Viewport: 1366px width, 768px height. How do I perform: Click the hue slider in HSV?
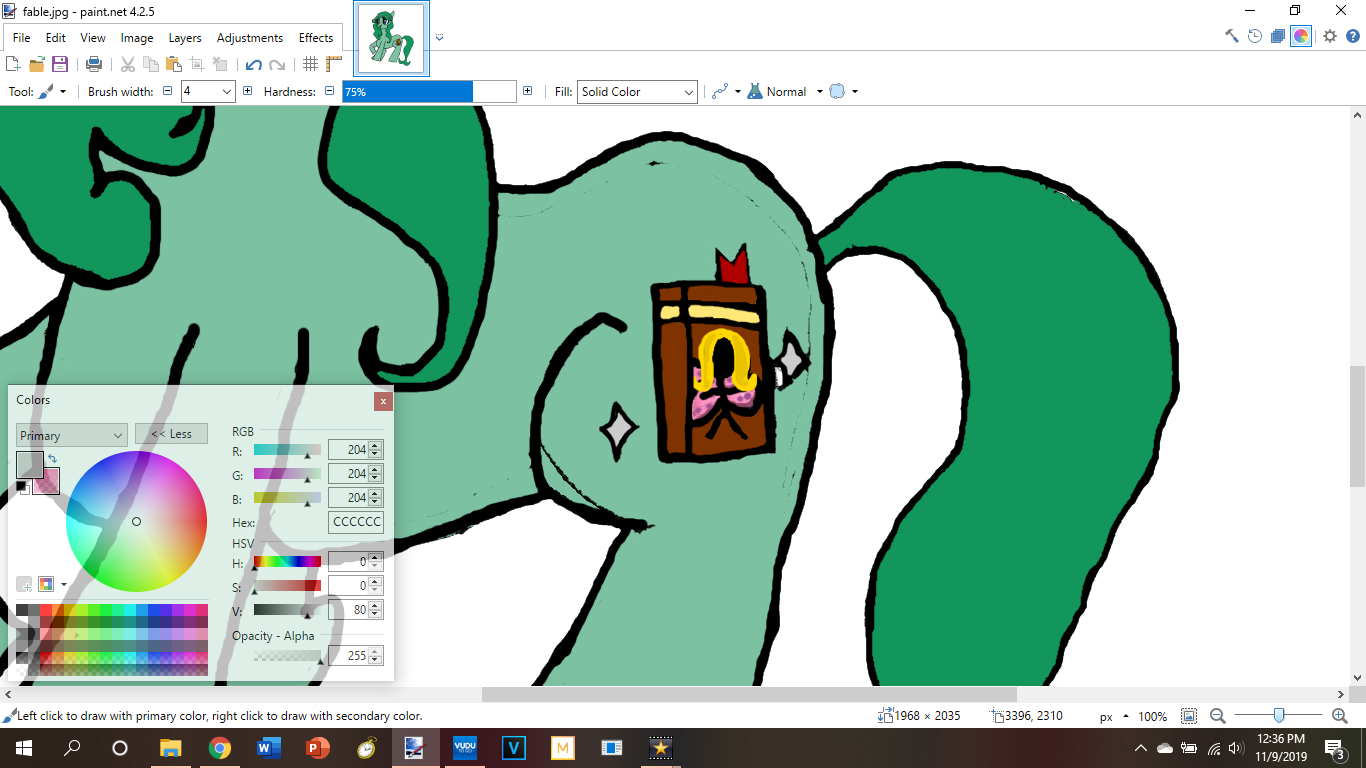click(x=287, y=562)
